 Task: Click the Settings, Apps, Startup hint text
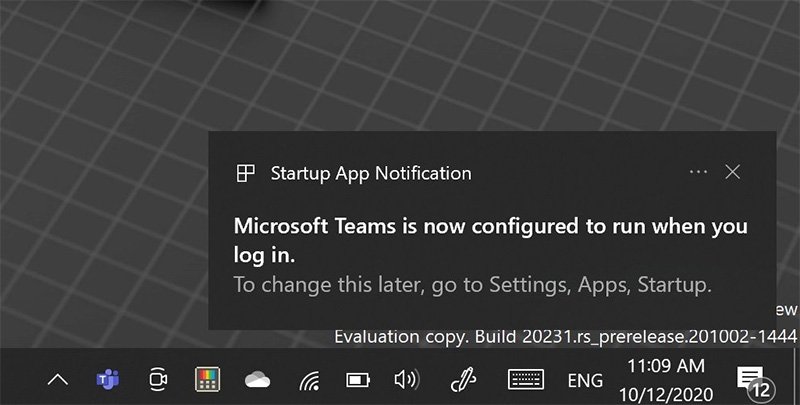tap(472, 285)
